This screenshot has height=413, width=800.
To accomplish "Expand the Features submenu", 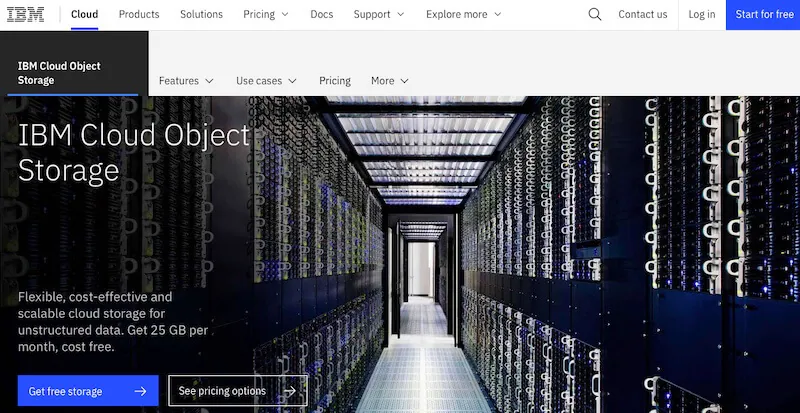I will click(186, 81).
